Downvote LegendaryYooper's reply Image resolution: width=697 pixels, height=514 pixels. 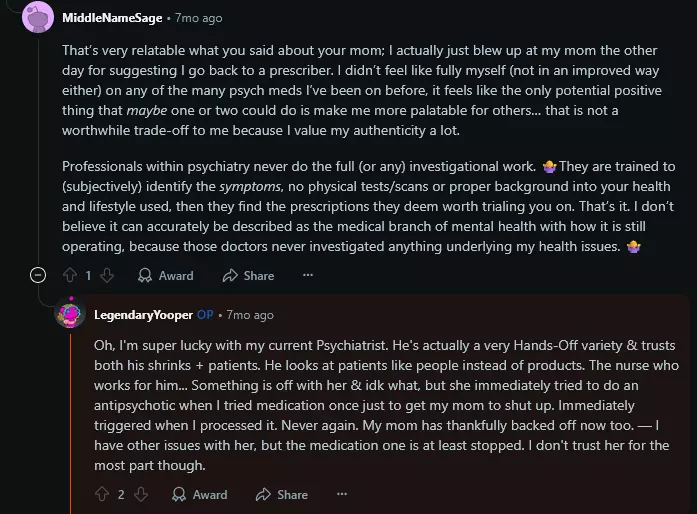pos(141,494)
